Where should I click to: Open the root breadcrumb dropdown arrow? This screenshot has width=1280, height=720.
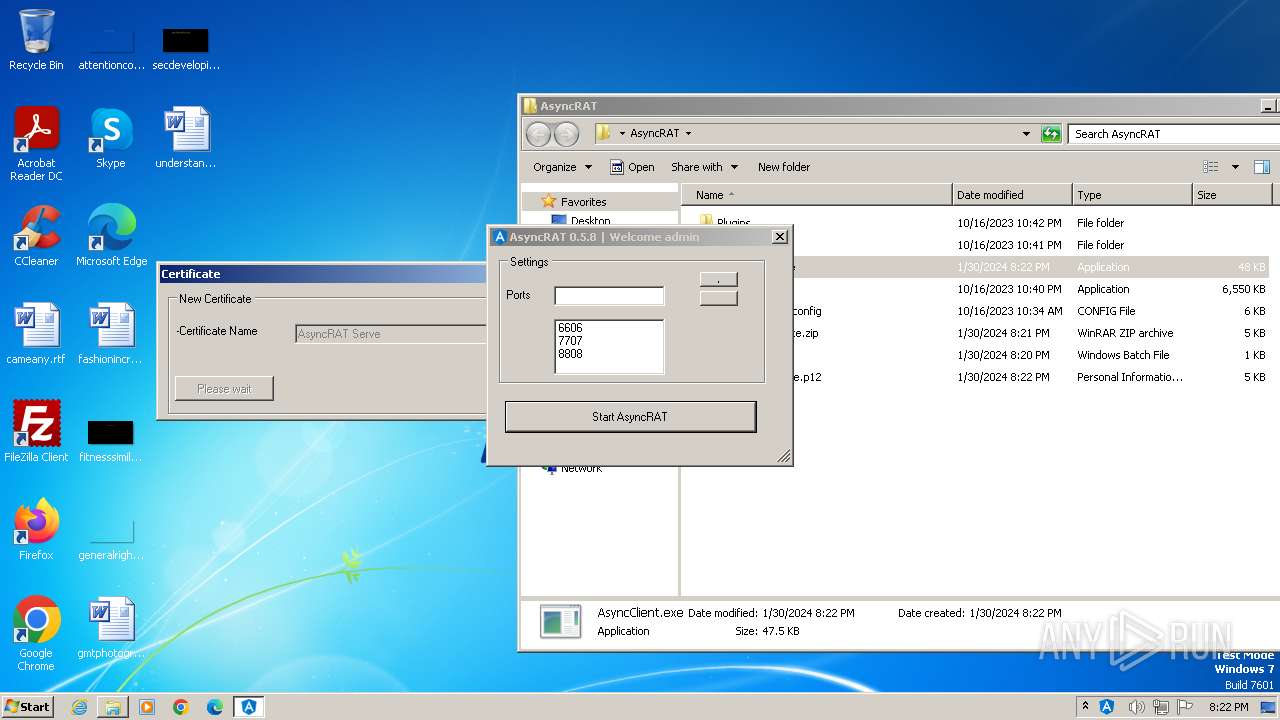[x=622, y=133]
